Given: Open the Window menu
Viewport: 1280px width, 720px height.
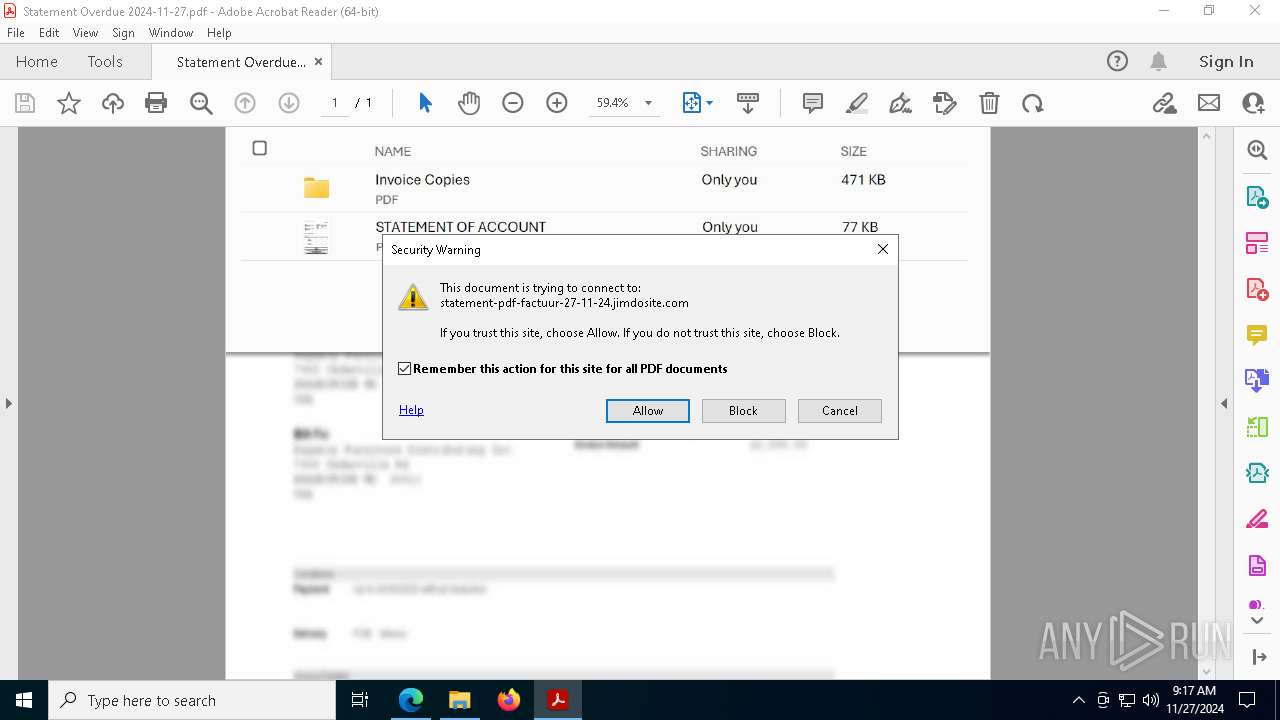Looking at the screenshot, I should click(171, 33).
